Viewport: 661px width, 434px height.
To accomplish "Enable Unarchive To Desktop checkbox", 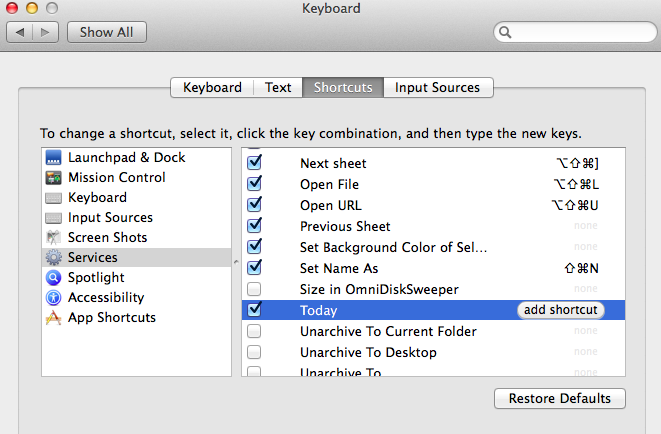I will [x=254, y=352].
